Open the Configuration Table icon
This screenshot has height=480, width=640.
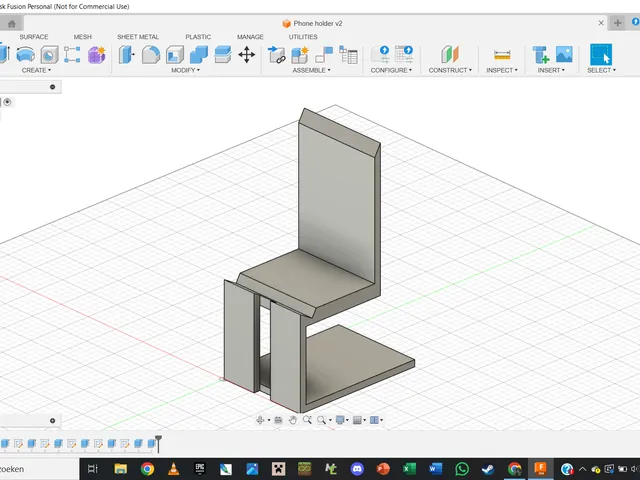pyautogui.click(x=404, y=55)
